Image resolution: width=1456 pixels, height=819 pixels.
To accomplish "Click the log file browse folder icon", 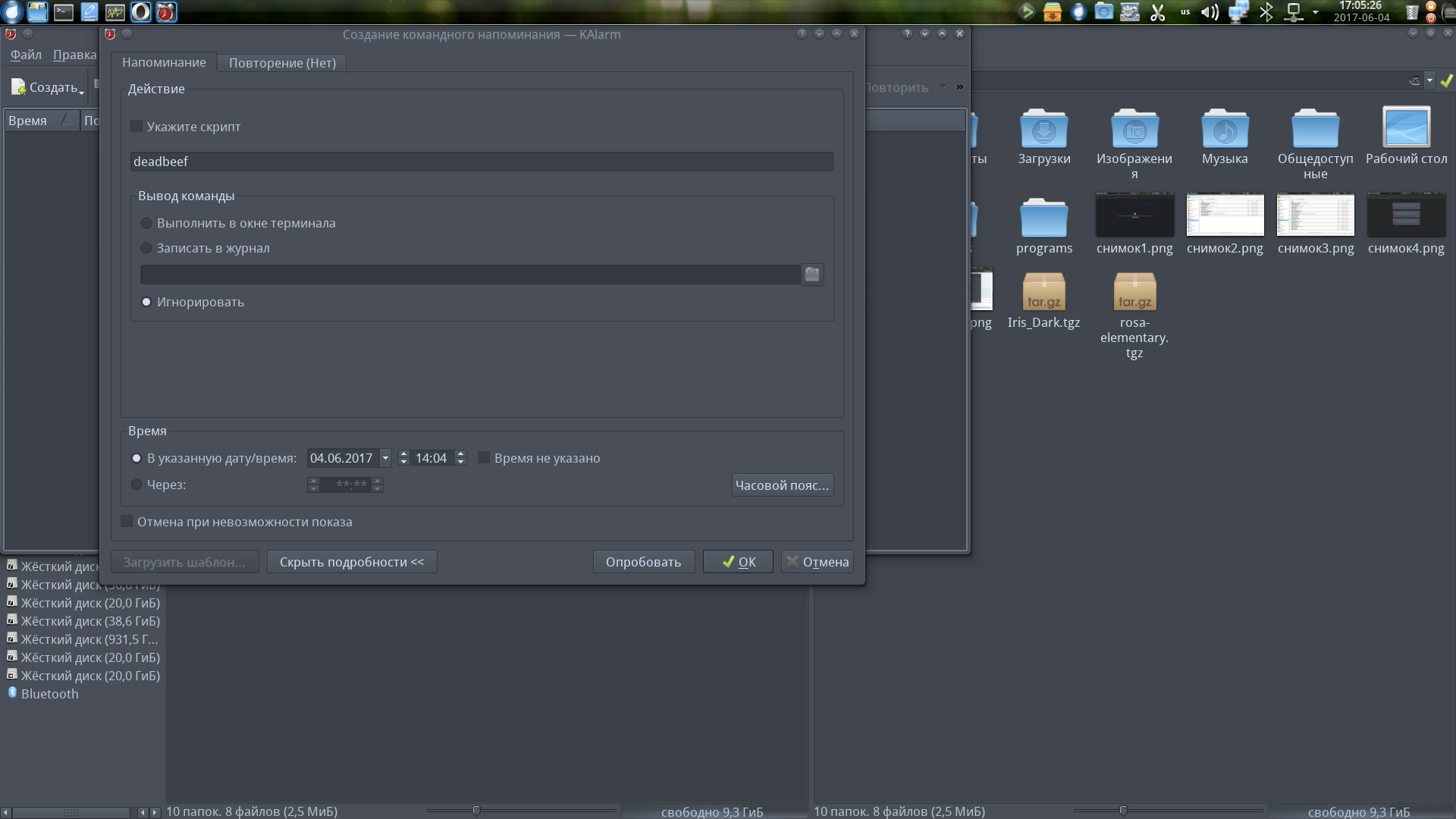I will click(x=811, y=275).
